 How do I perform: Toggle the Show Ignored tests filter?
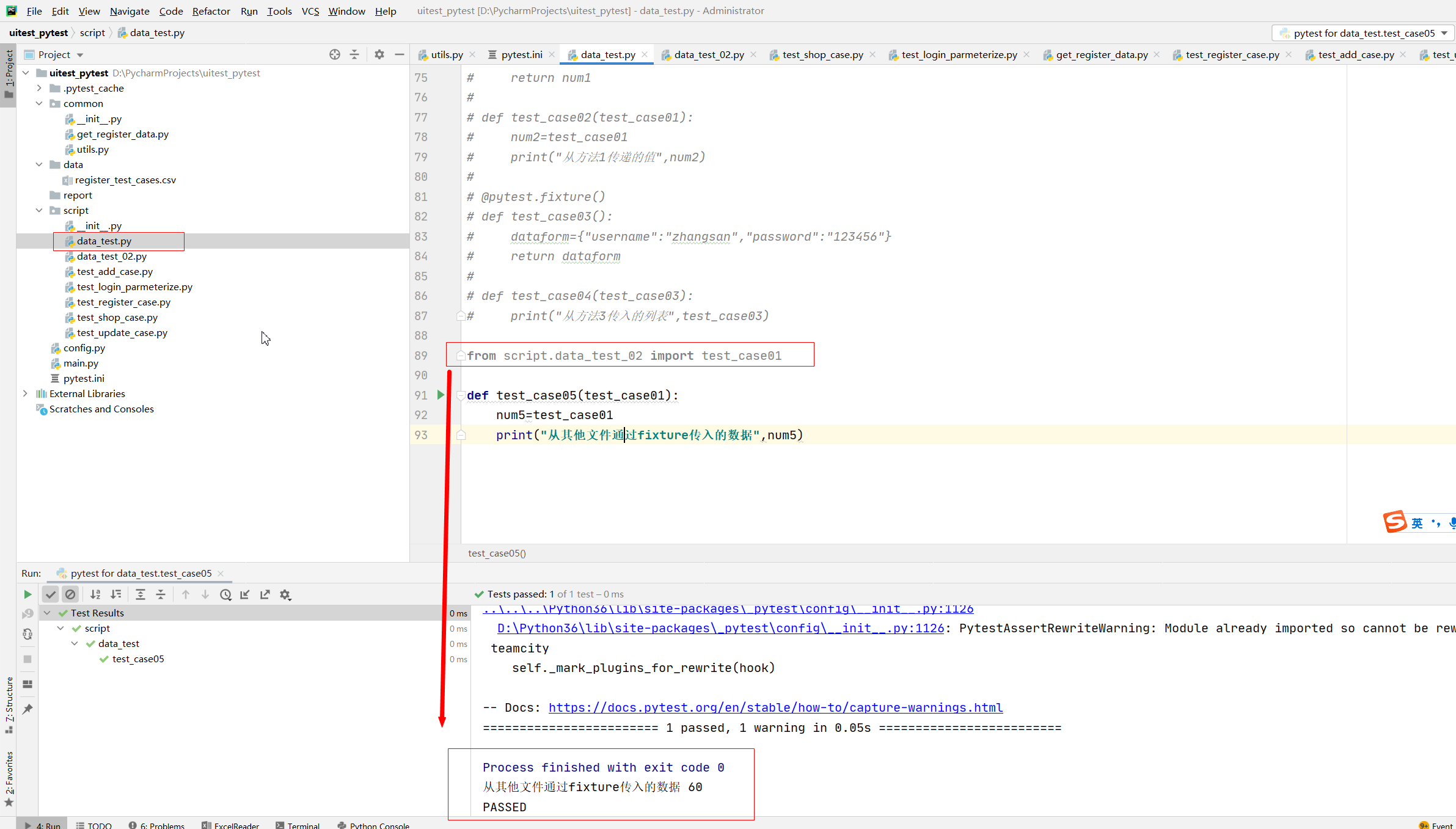(70, 594)
